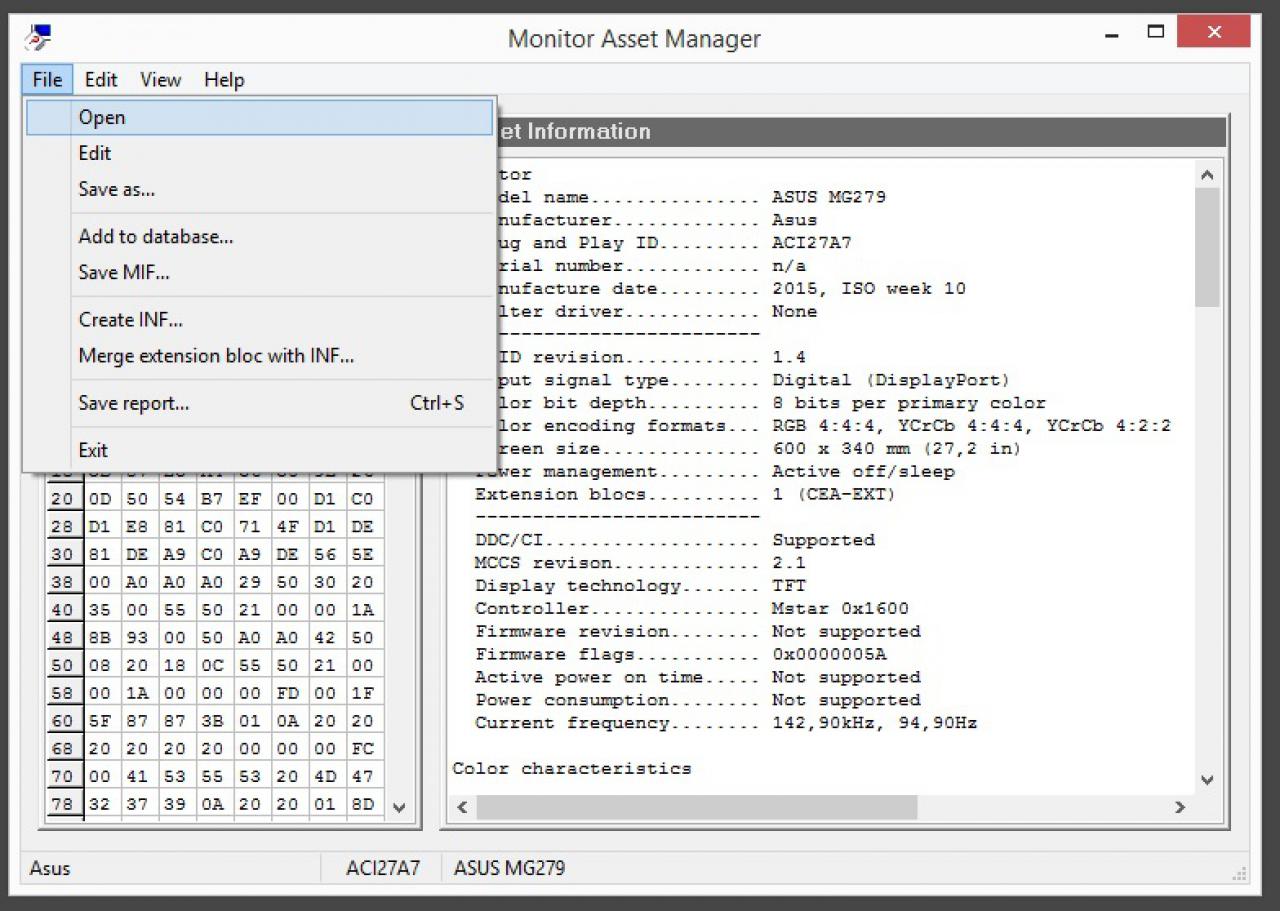This screenshot has height=911, width=1280.
Task: Click horizontal scroll right arrow
Action: pos(1181,806)
